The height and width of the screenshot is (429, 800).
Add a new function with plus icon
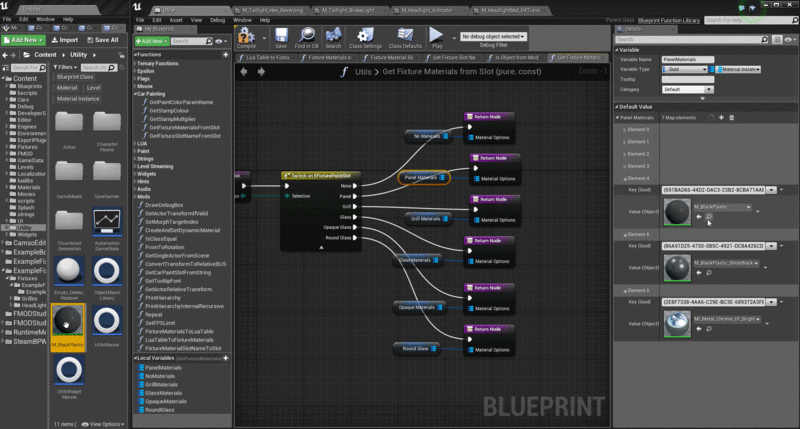tap(226, 55)
